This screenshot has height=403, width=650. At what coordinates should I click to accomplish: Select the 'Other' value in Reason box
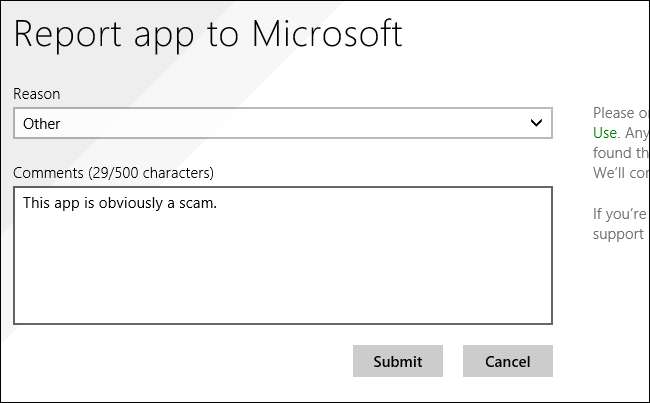42,124
